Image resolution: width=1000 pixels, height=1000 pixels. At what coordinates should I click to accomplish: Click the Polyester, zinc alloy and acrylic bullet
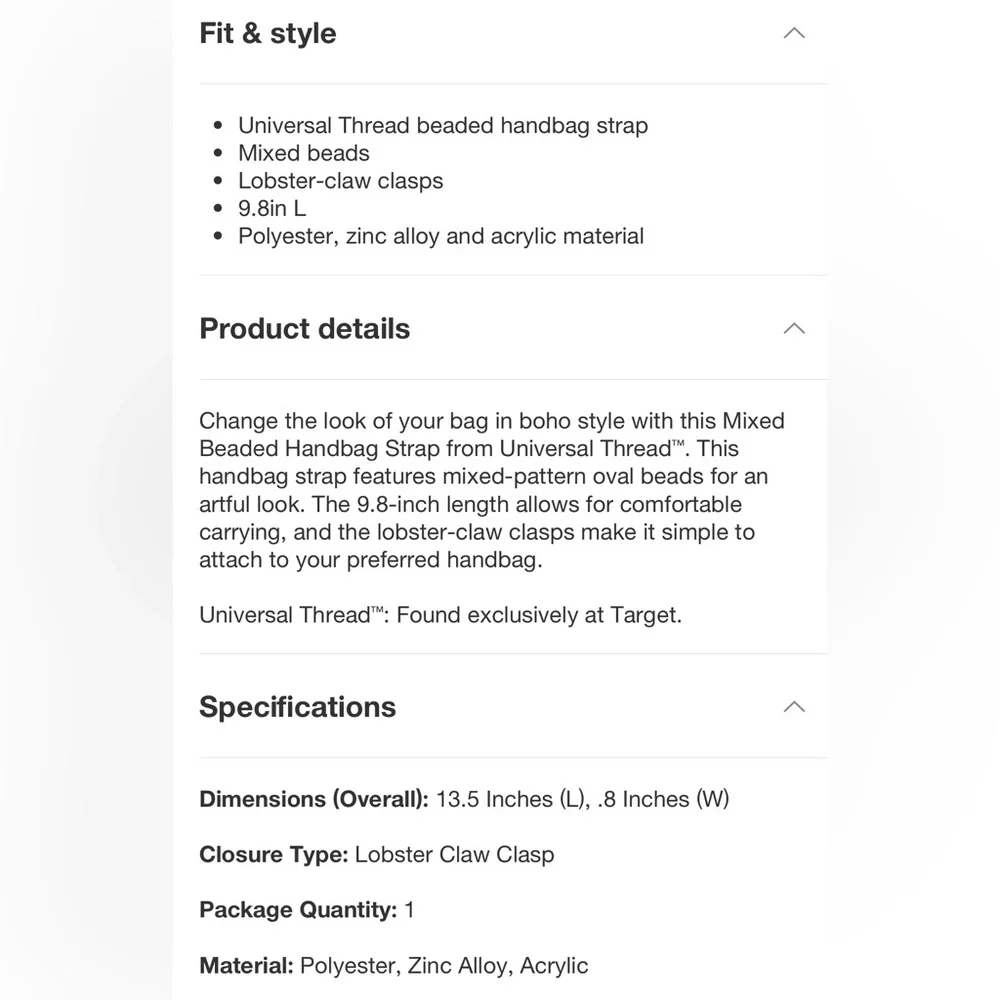pos(441,236)
